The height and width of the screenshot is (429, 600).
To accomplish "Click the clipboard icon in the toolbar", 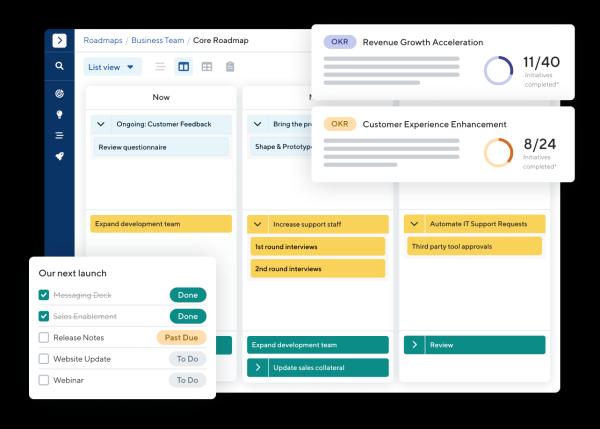I will click(x=230, y=67).
